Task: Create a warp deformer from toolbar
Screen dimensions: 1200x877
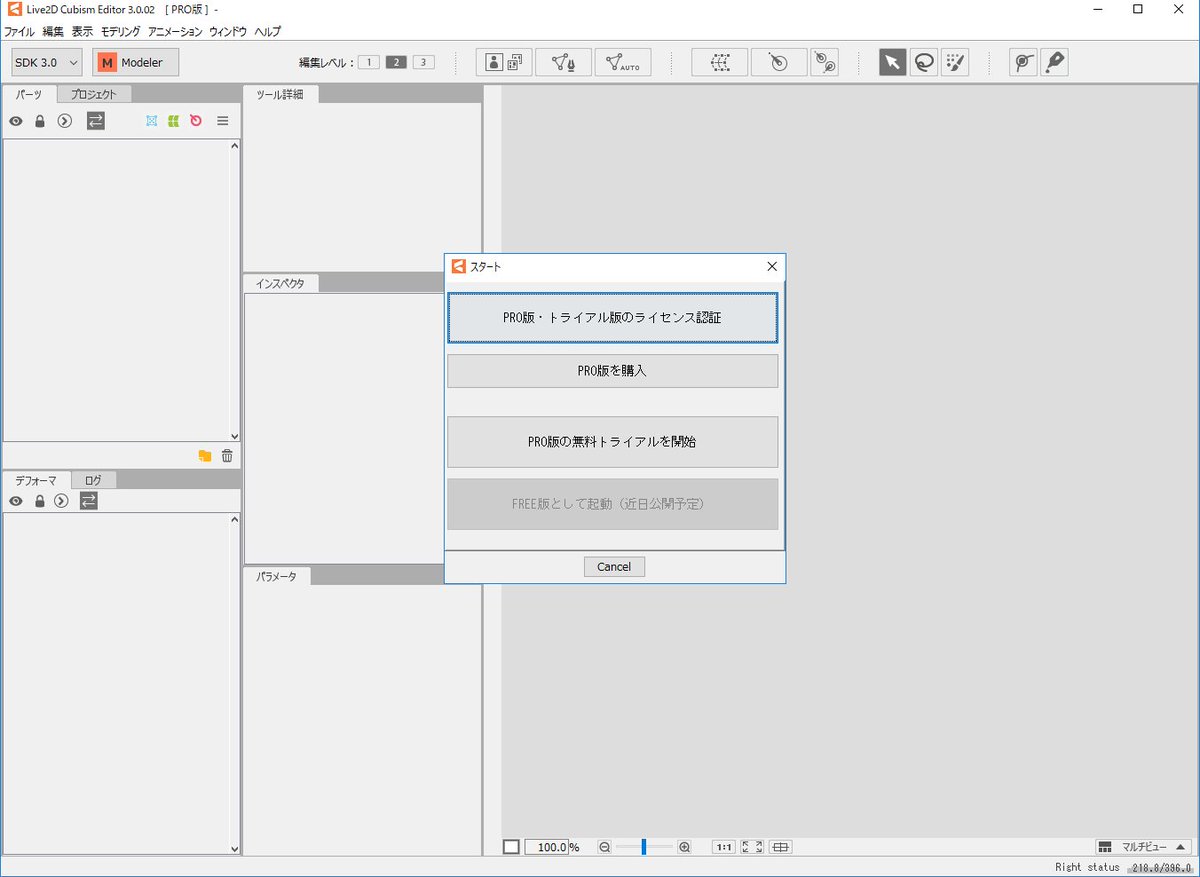Action: tap(719, 62)
